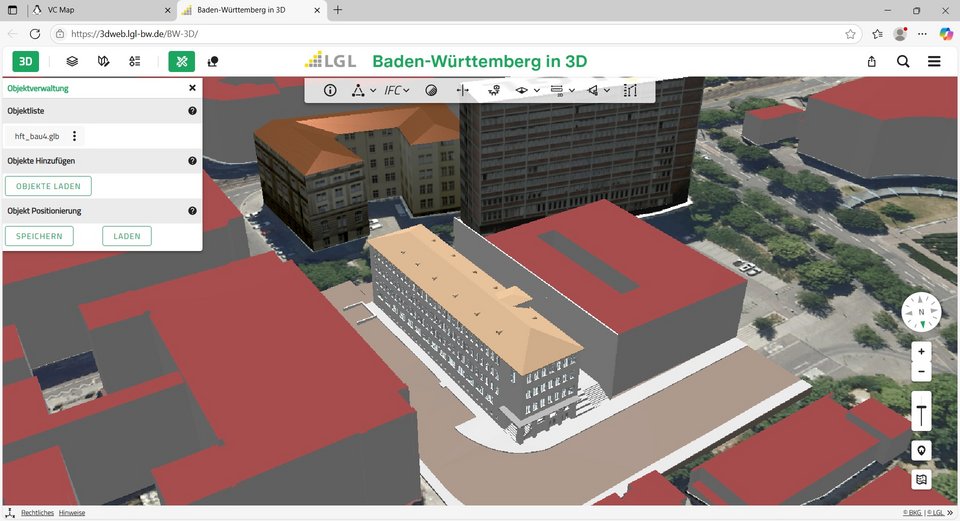
Task: Activate the info tool in map toolbar
Action: [x=330, y=91]
